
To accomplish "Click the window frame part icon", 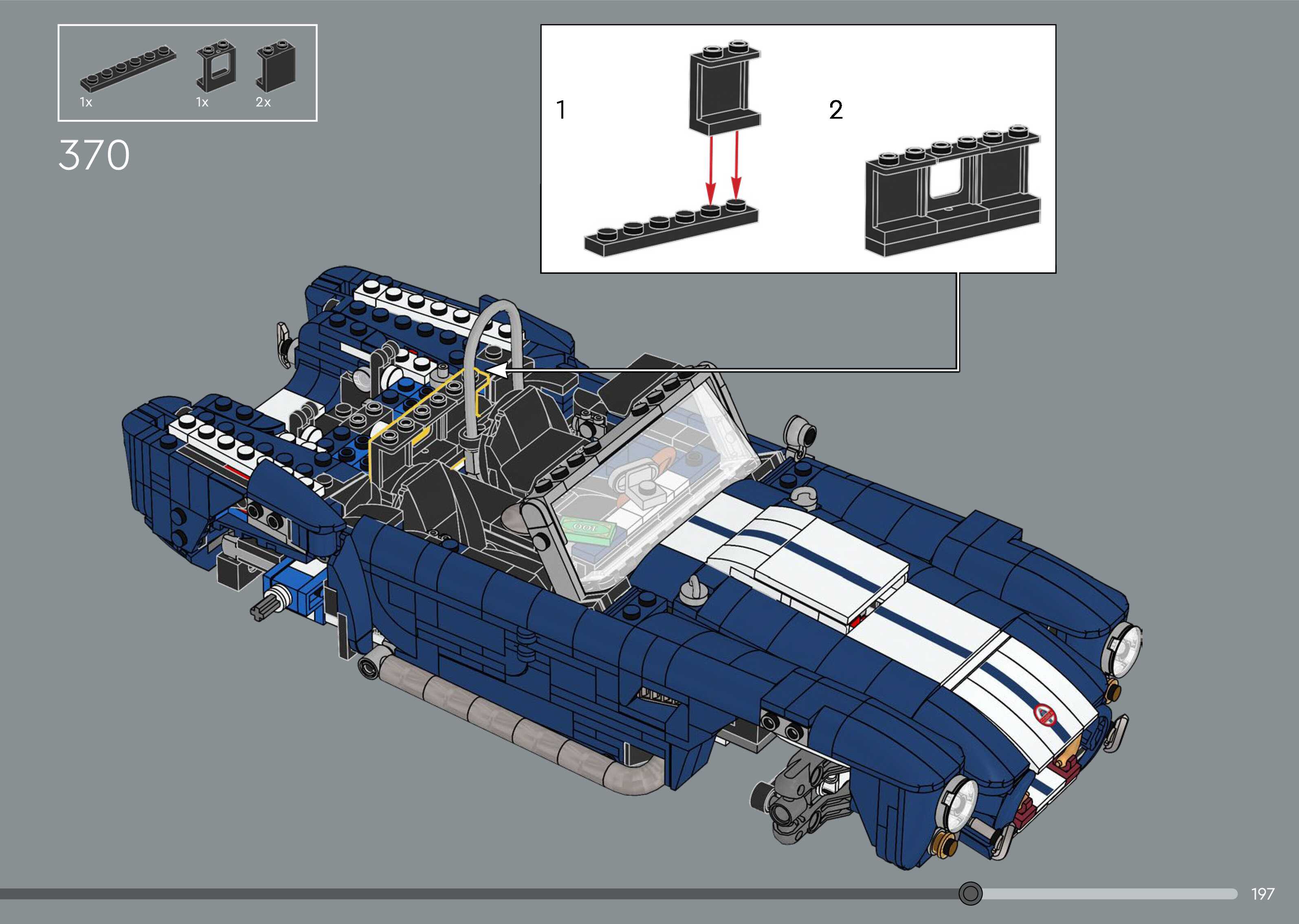I will pyautogui.click(x=215, y=66).
